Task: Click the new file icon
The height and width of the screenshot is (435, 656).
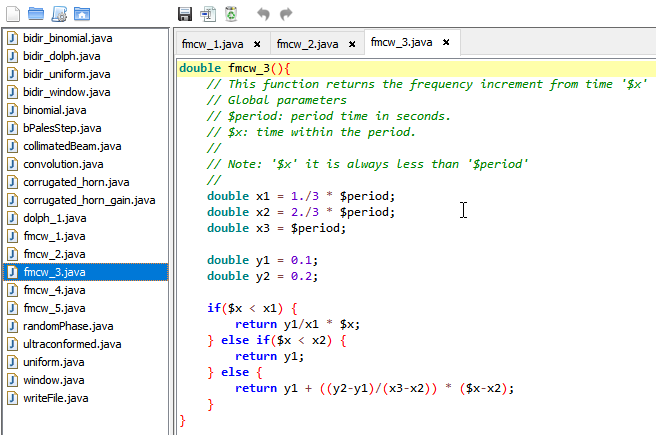Action: [13, 14]
